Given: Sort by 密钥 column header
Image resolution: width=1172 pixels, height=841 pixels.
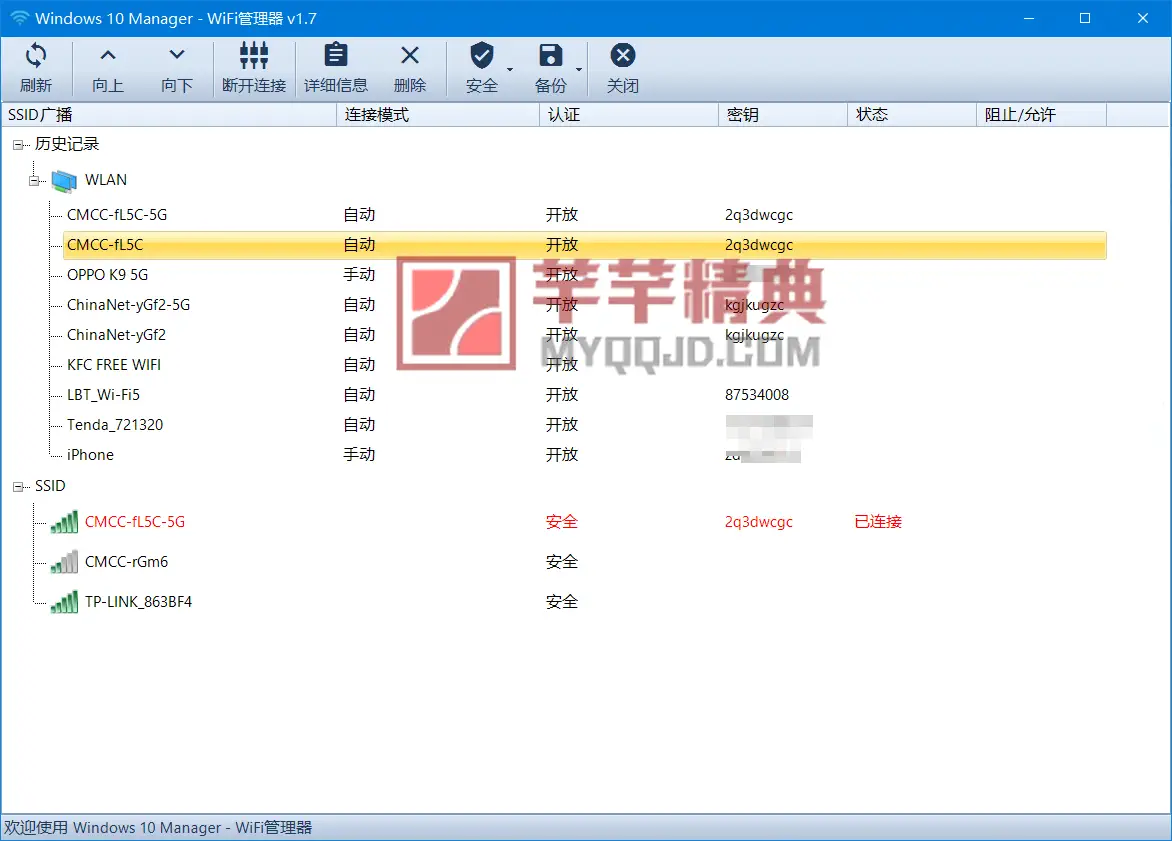Looking at the screenshot, I should [783, 114].
